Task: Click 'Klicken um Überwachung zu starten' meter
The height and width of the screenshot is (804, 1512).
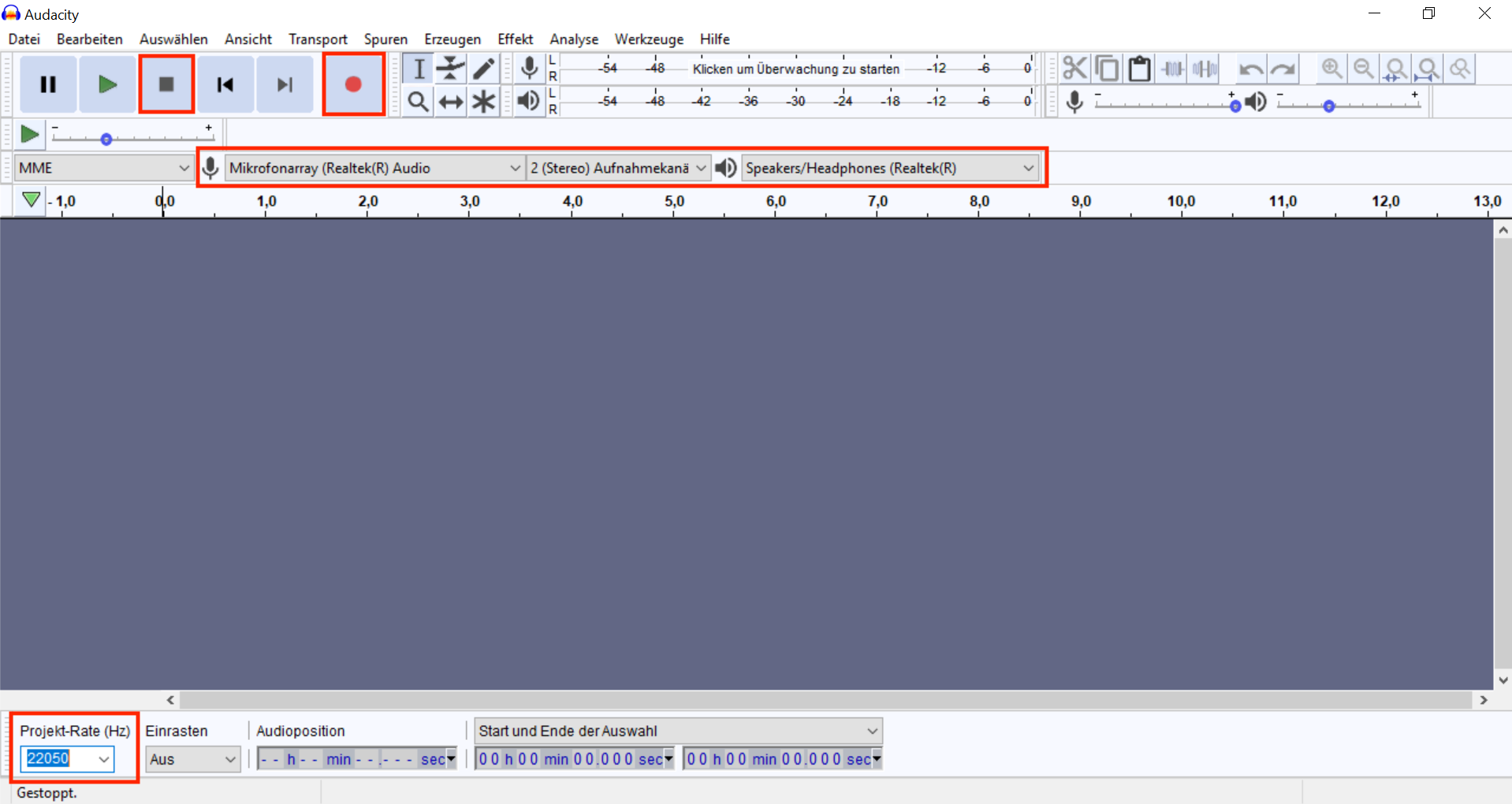Action: click(795, 69)
